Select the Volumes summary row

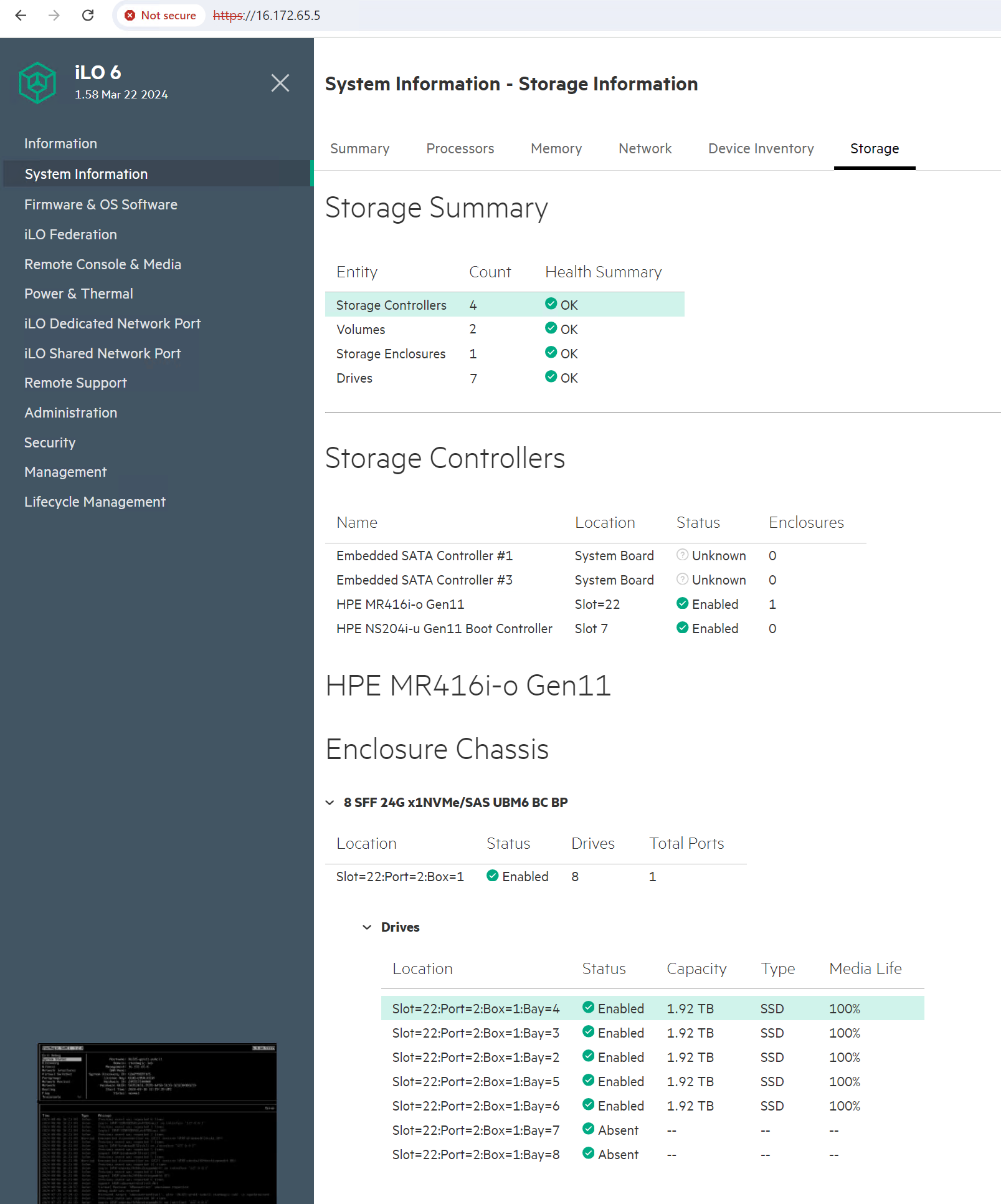505,329
